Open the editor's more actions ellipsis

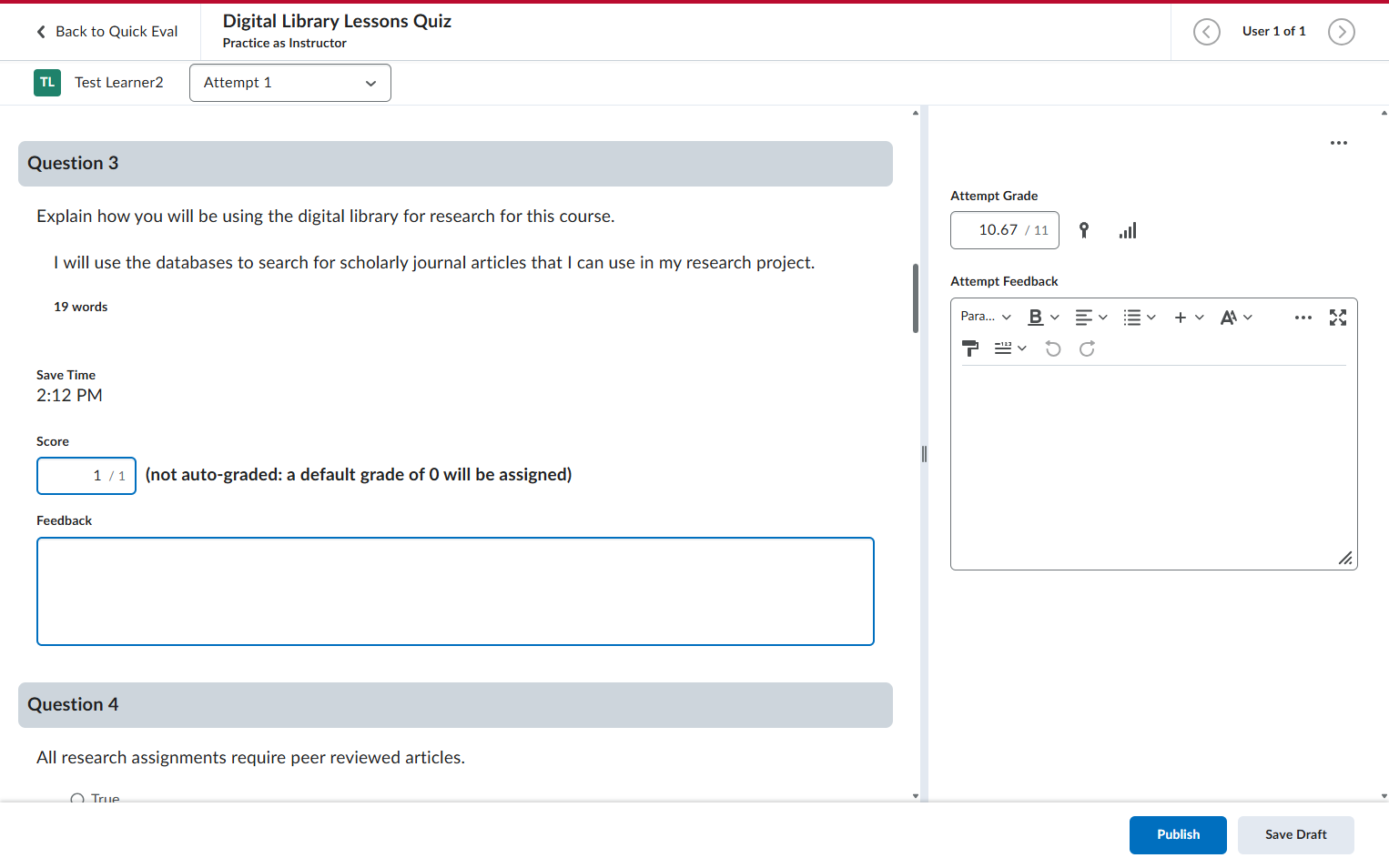pyautogui.click(x=1303, y=317)
